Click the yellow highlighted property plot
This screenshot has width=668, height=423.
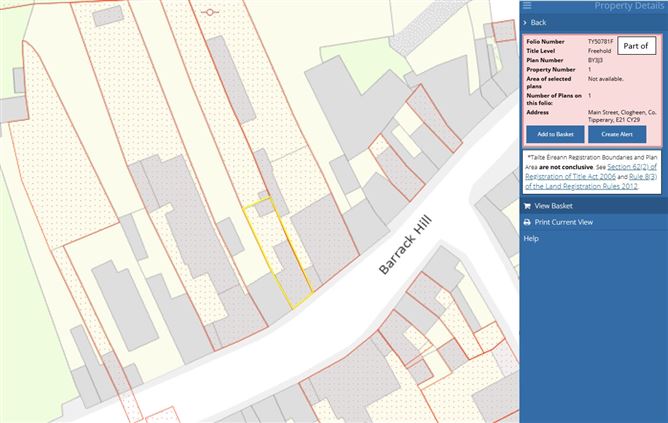click(x=278, y=253)
